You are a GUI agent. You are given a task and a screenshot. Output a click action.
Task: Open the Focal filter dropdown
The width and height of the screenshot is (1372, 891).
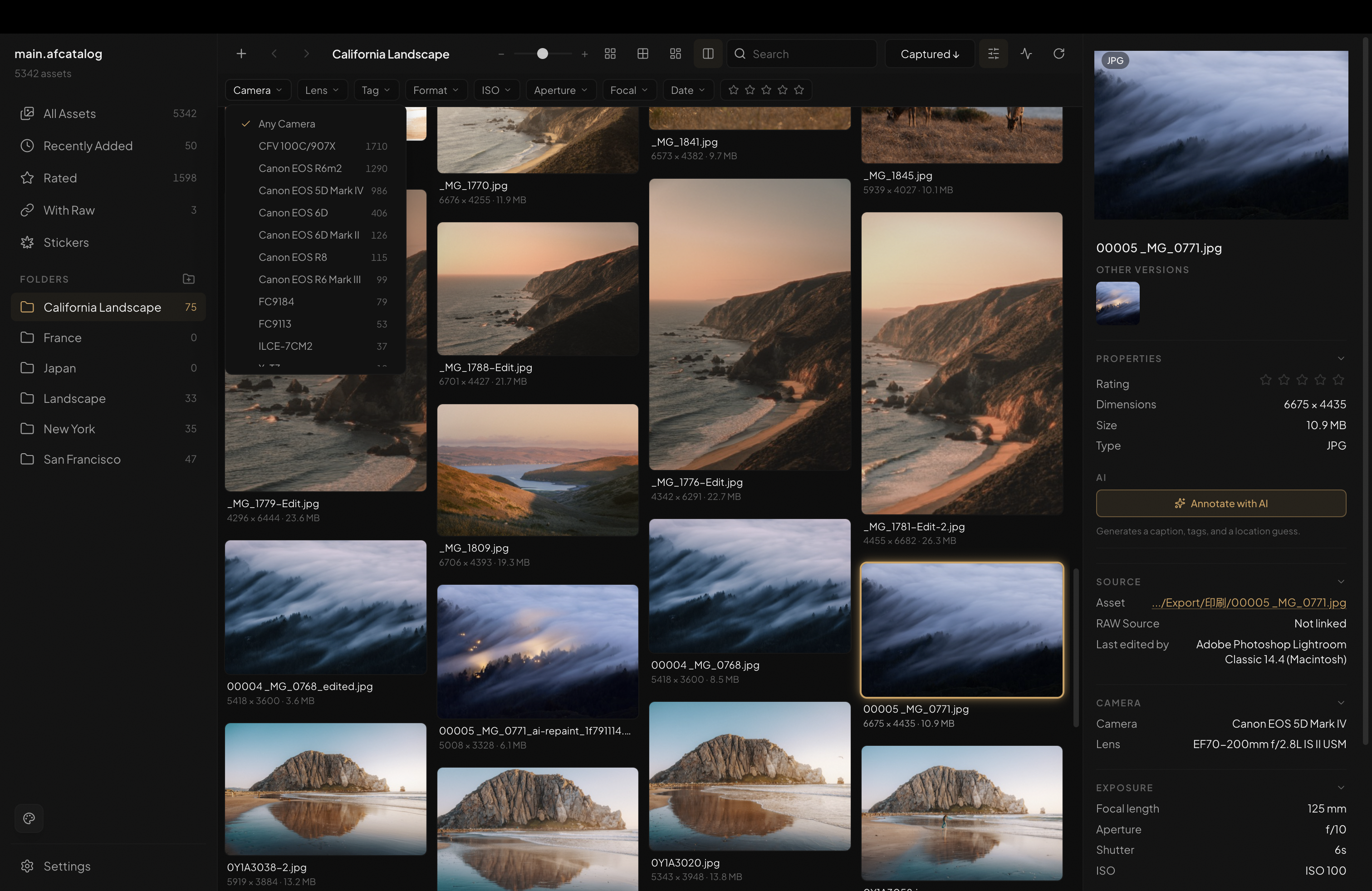629,90
